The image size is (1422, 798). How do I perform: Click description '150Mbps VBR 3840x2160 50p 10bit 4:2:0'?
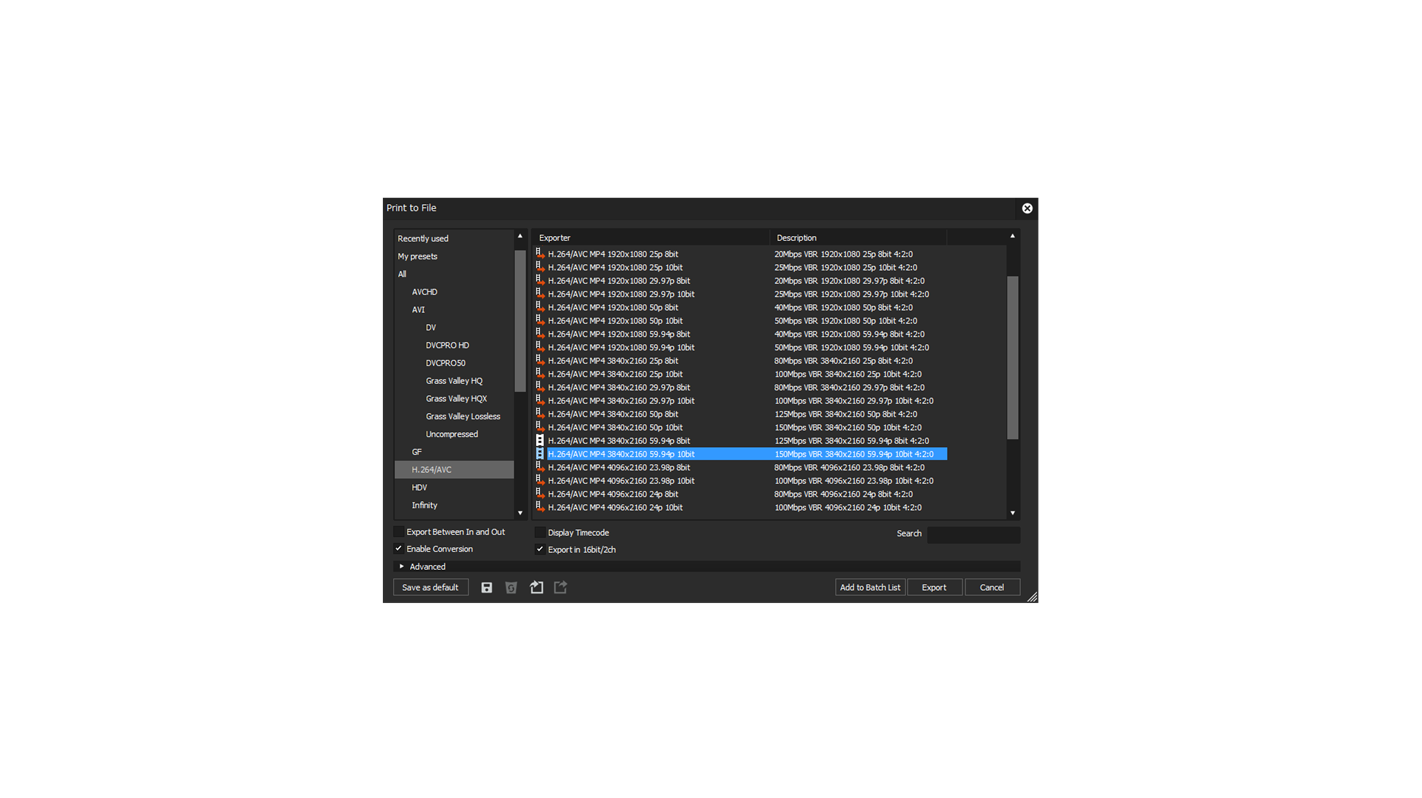coord(848,427)
